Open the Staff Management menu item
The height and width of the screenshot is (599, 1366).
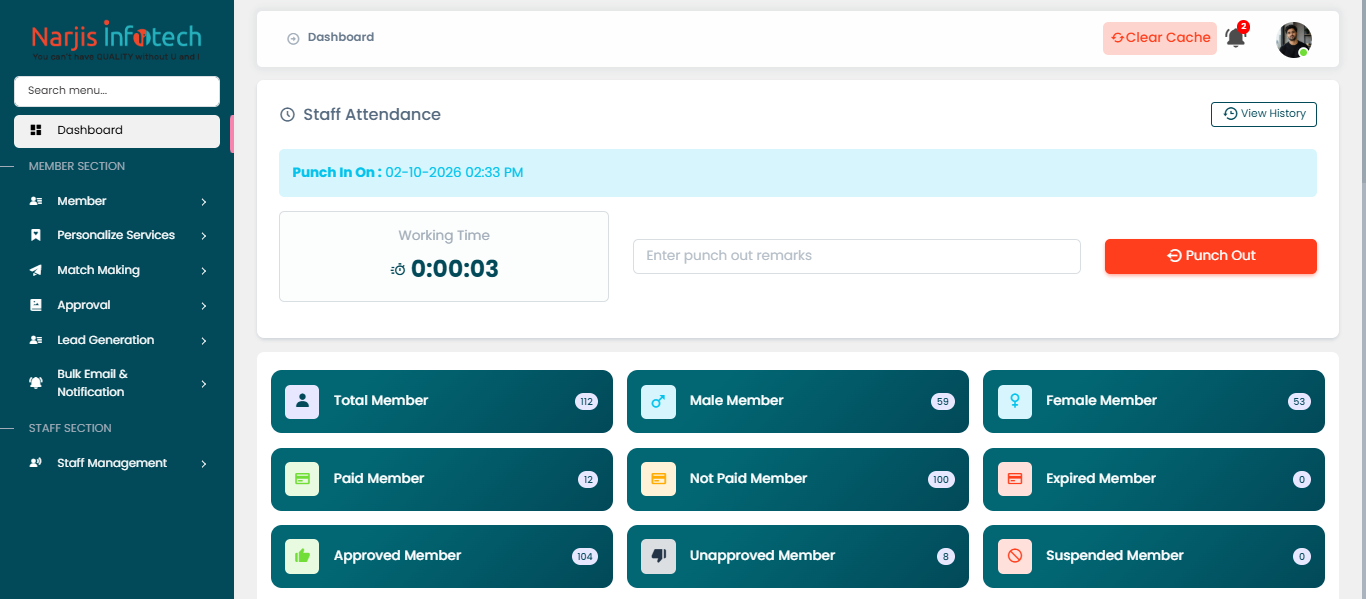click(117, 463)
